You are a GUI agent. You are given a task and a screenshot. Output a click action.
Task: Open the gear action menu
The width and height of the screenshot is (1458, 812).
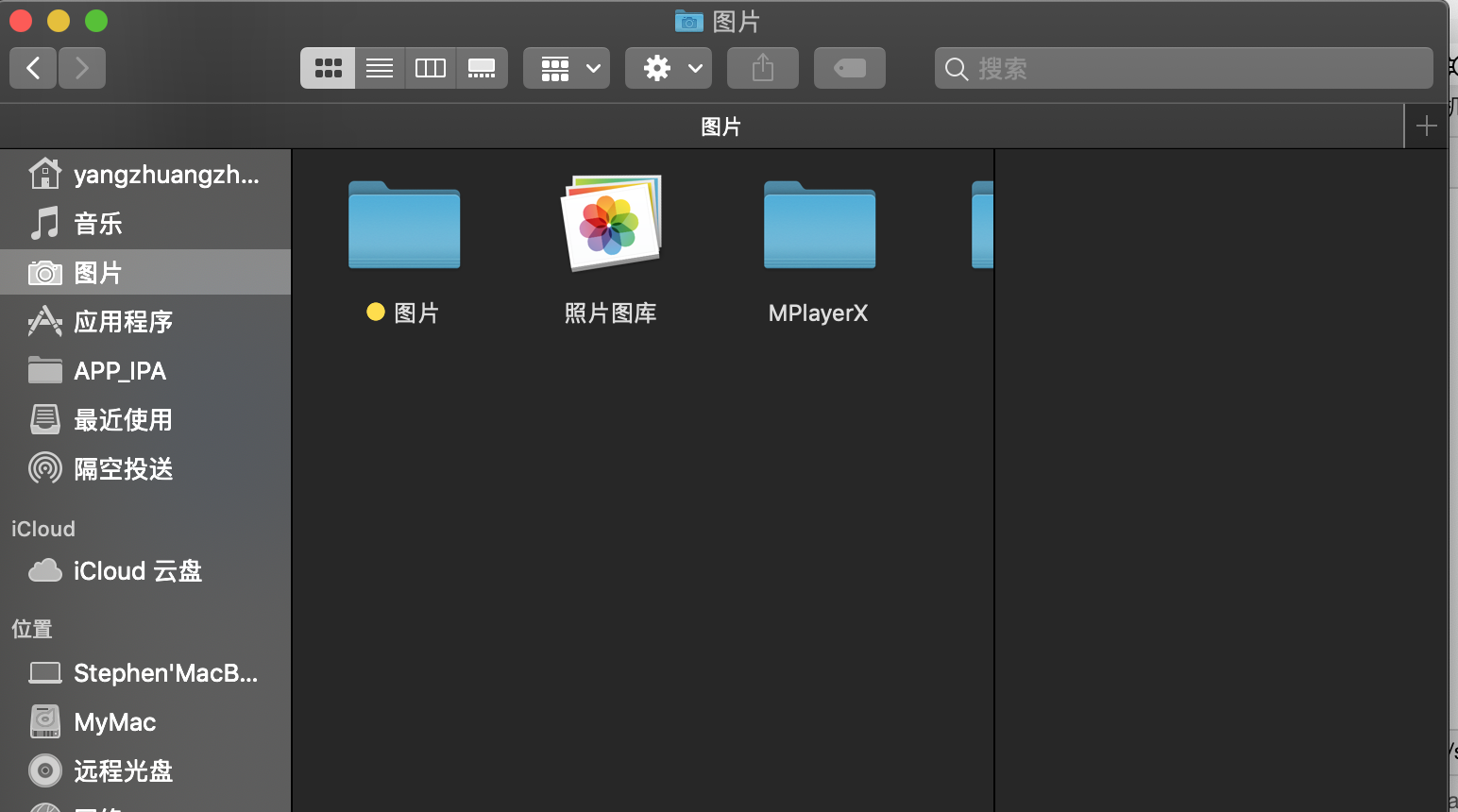(x=669, y=68)
